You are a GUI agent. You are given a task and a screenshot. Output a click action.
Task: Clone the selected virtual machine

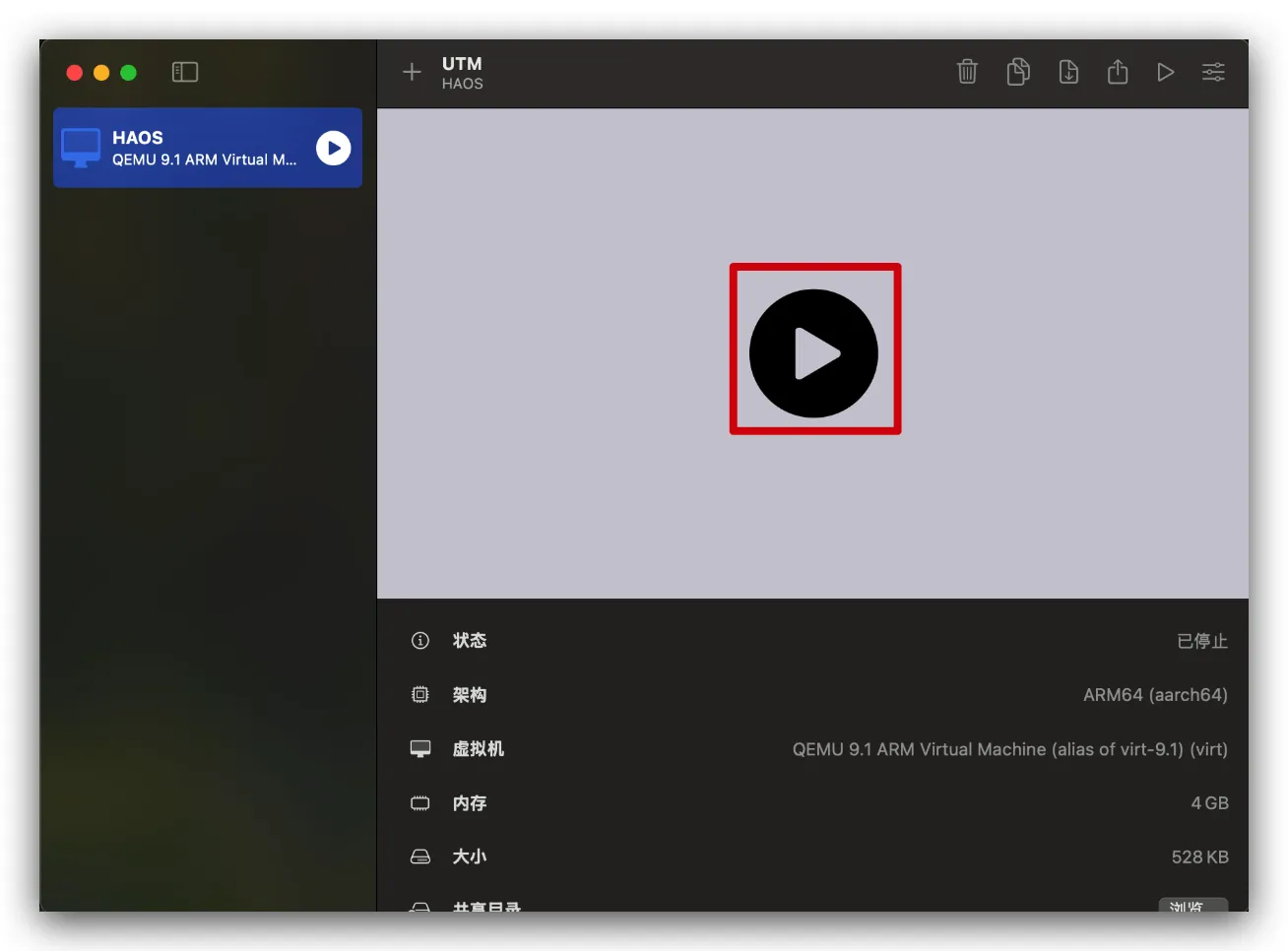click(1018, 72)
